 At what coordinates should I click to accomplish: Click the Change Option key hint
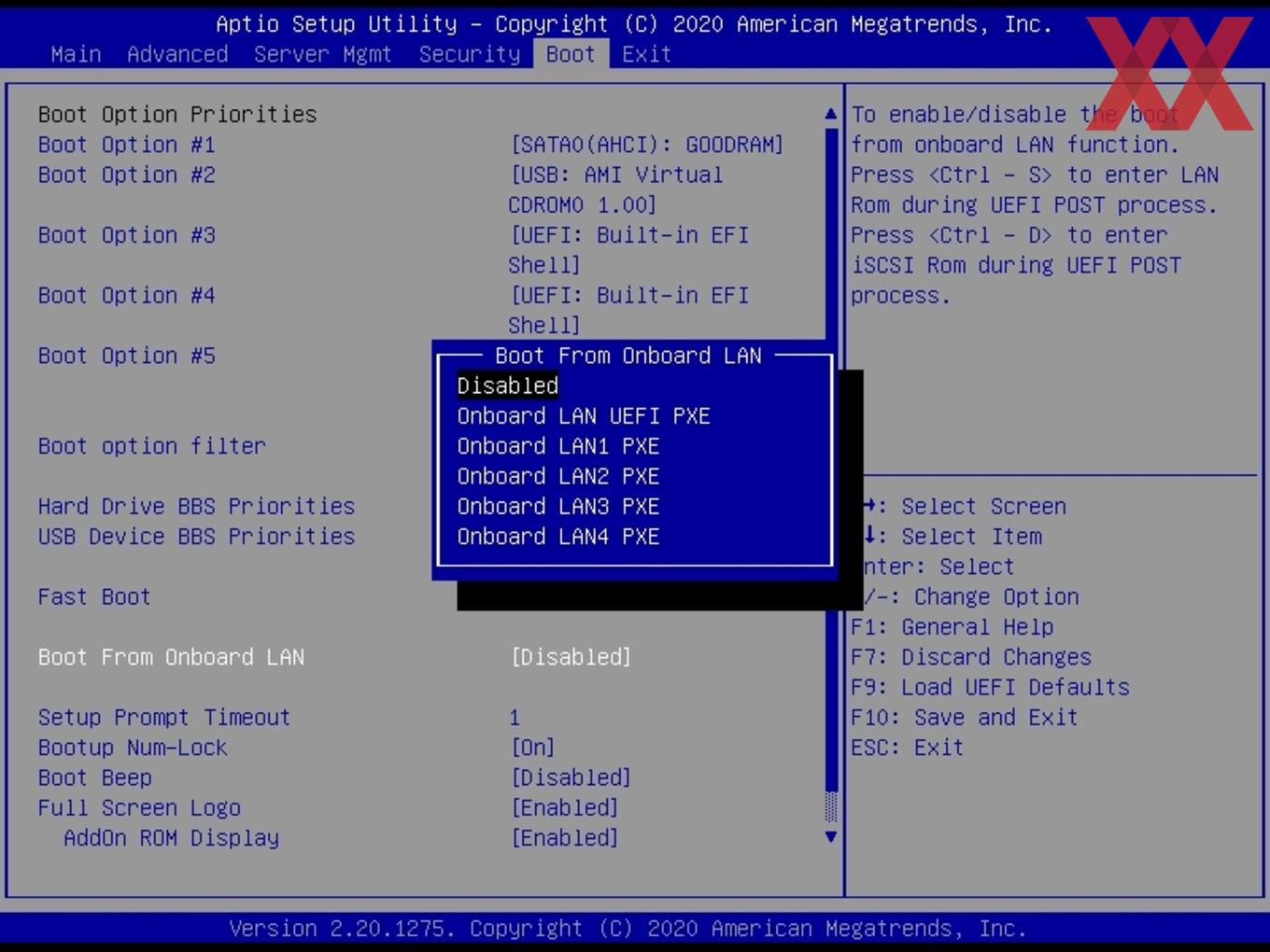pyautogui.click(x=972, y=597)
